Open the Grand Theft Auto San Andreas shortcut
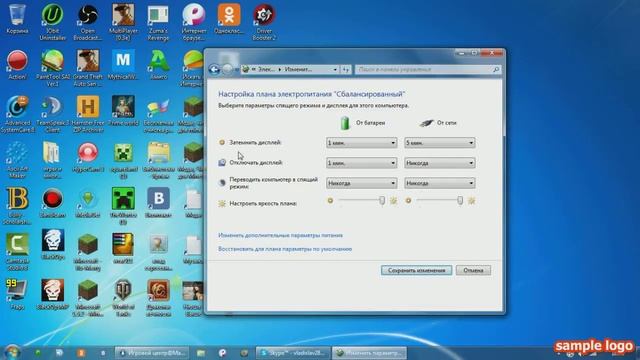The width and height of the screenshot is (640, 360). click(x=87, y=67)
